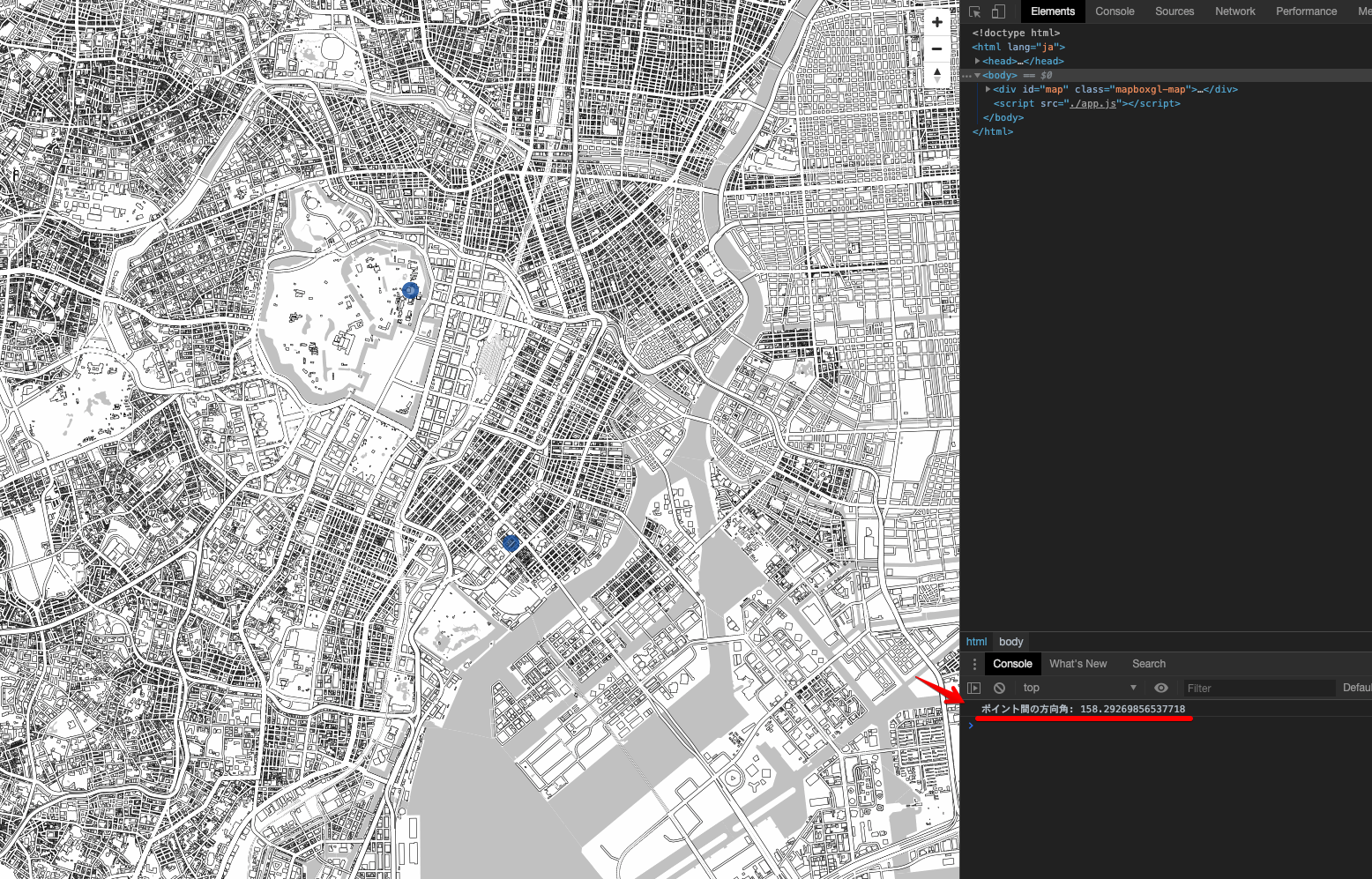Open the Sources tab
The height and width of the screenshot is (879, 1372).
click(x=1174, y=11)
